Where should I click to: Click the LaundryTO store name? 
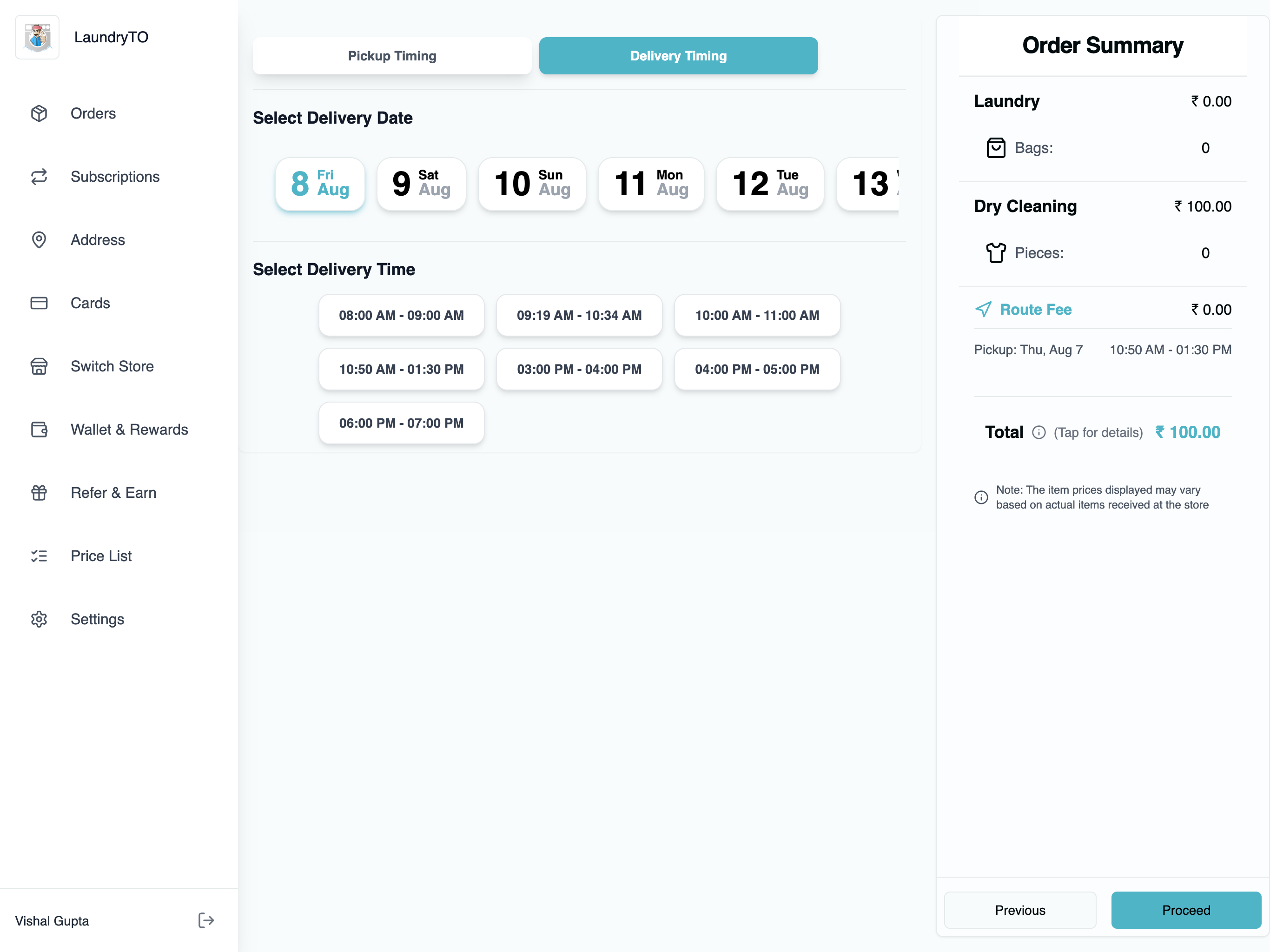[112, 37]
